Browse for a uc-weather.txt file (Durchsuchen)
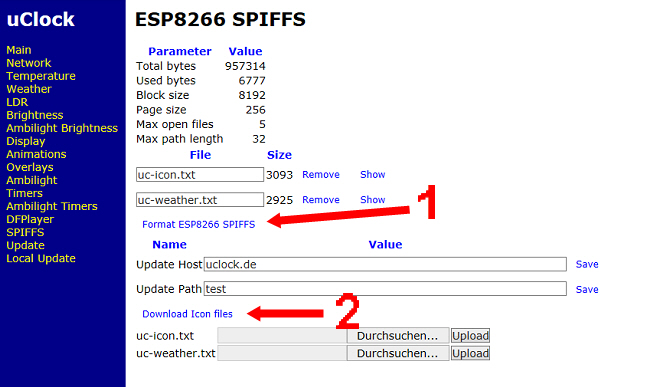Image resolution: width=663 pixels, height=387 pixels. click(397, 353)
